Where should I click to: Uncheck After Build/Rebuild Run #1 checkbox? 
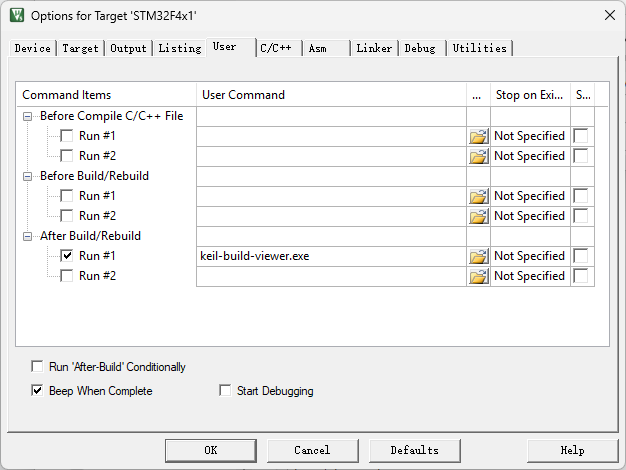[x=67, y=256]
